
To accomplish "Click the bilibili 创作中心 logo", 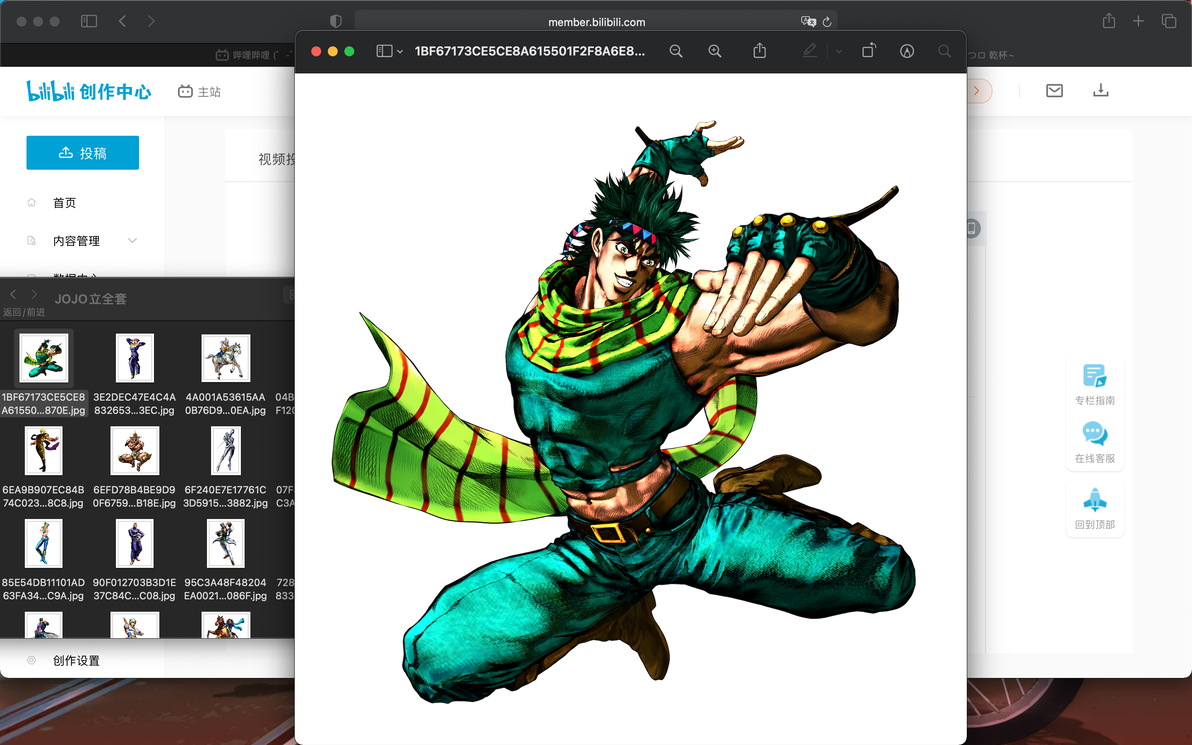I will pos(88,91).
